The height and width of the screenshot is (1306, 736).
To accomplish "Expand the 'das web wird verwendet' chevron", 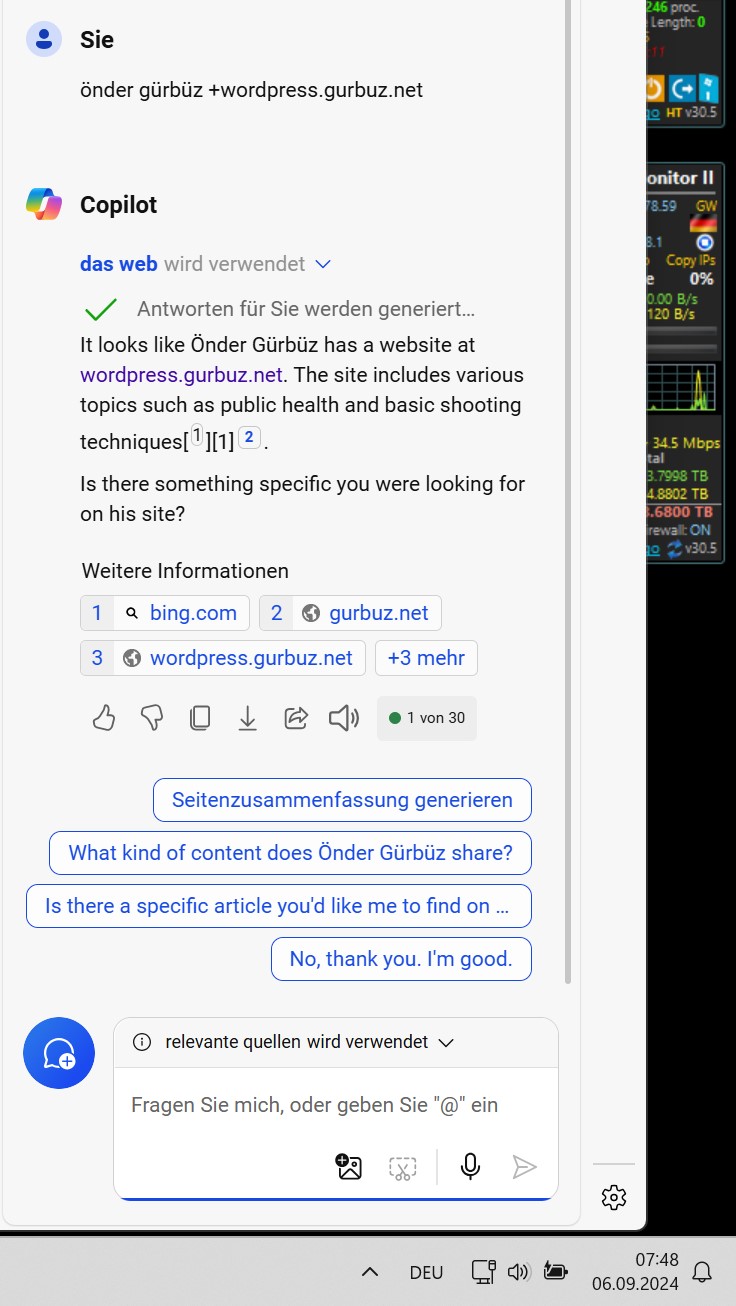I will 322,264.
